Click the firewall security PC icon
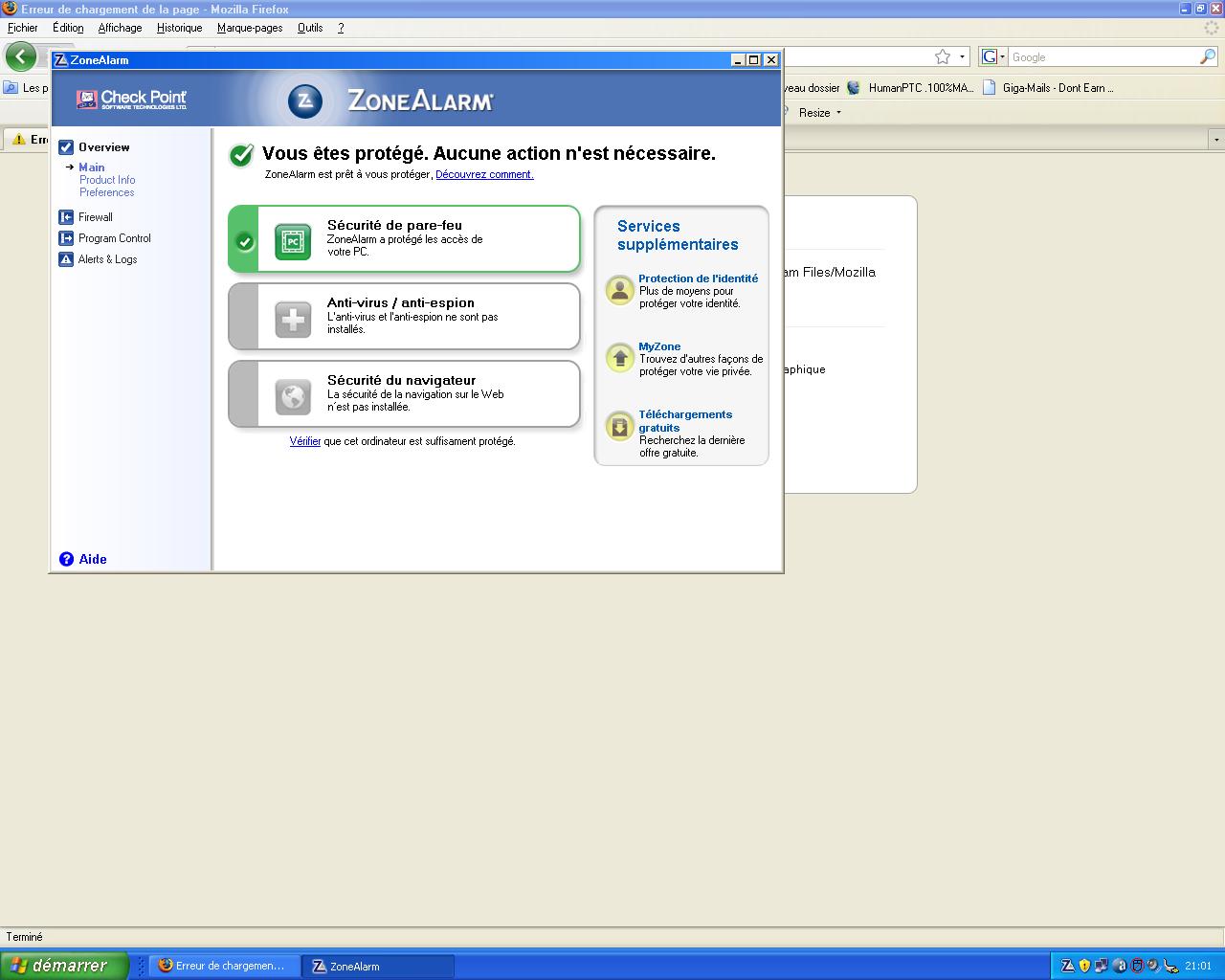The height and width of the screenshot is (980, 1225). (293, 242)
